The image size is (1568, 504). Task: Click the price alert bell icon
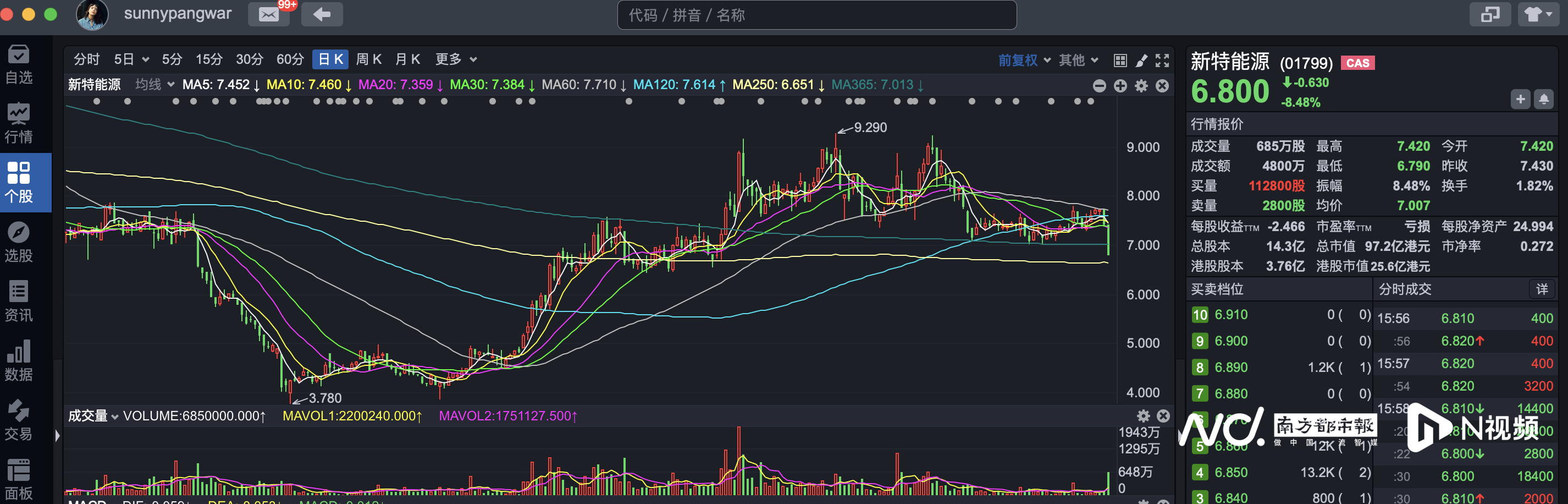coord(1544,100)
